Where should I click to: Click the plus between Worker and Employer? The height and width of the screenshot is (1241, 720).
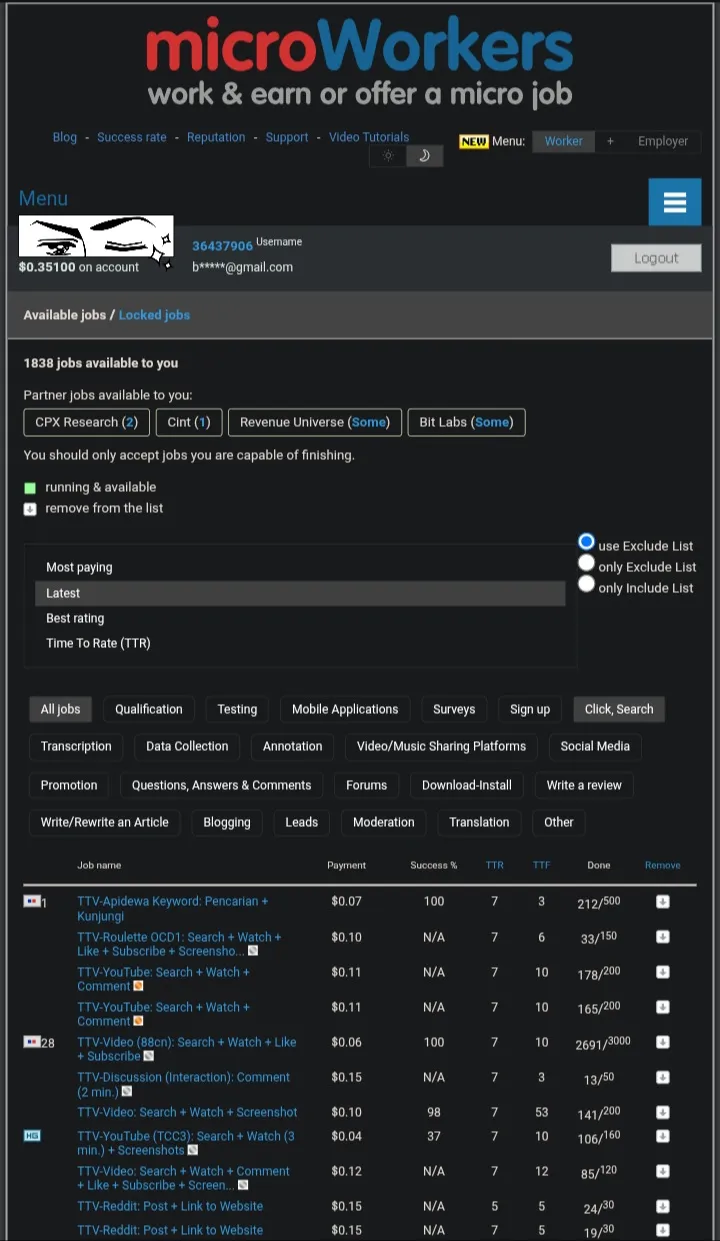(610, 141)
